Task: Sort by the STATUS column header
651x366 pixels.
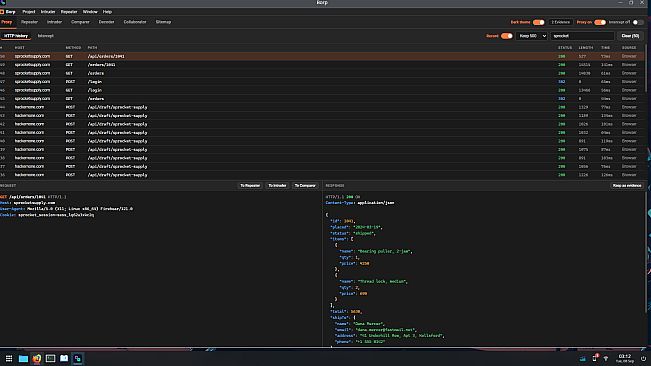Action: (565, 48)
